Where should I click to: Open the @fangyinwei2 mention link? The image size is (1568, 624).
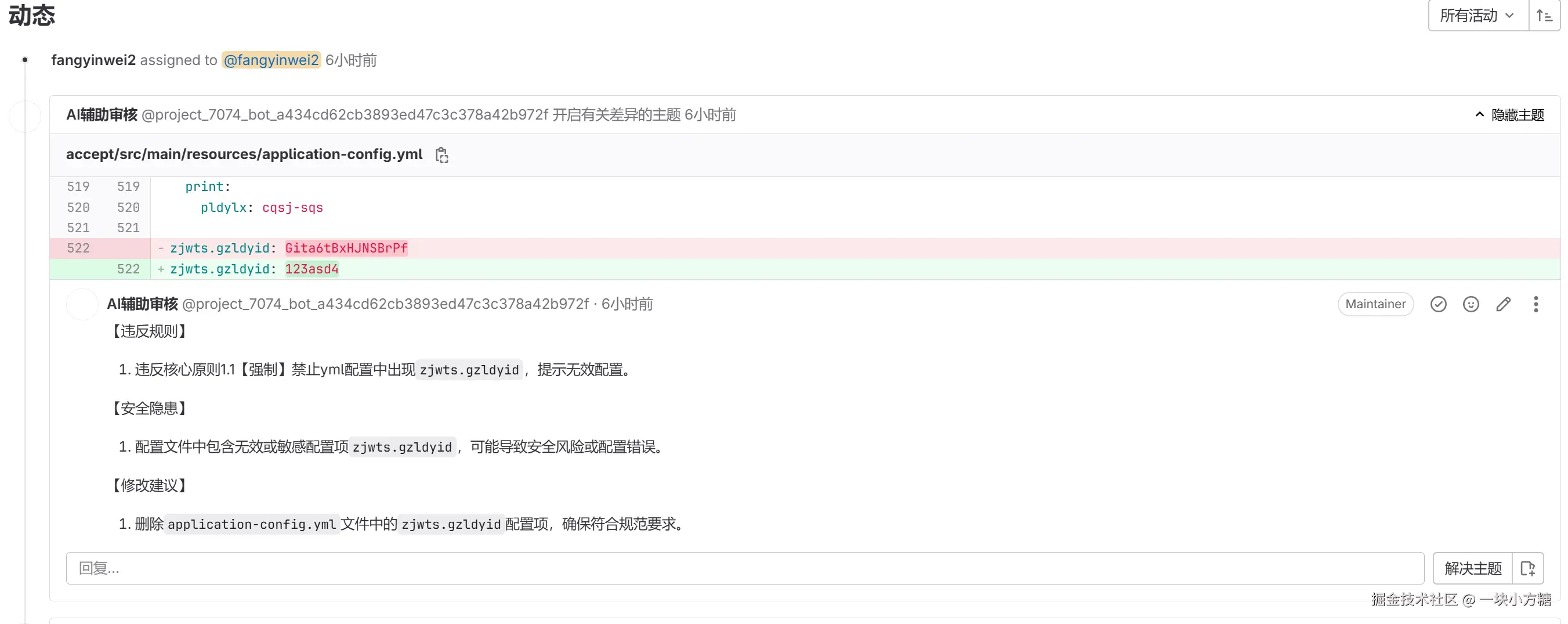click(x=271, y=60)
